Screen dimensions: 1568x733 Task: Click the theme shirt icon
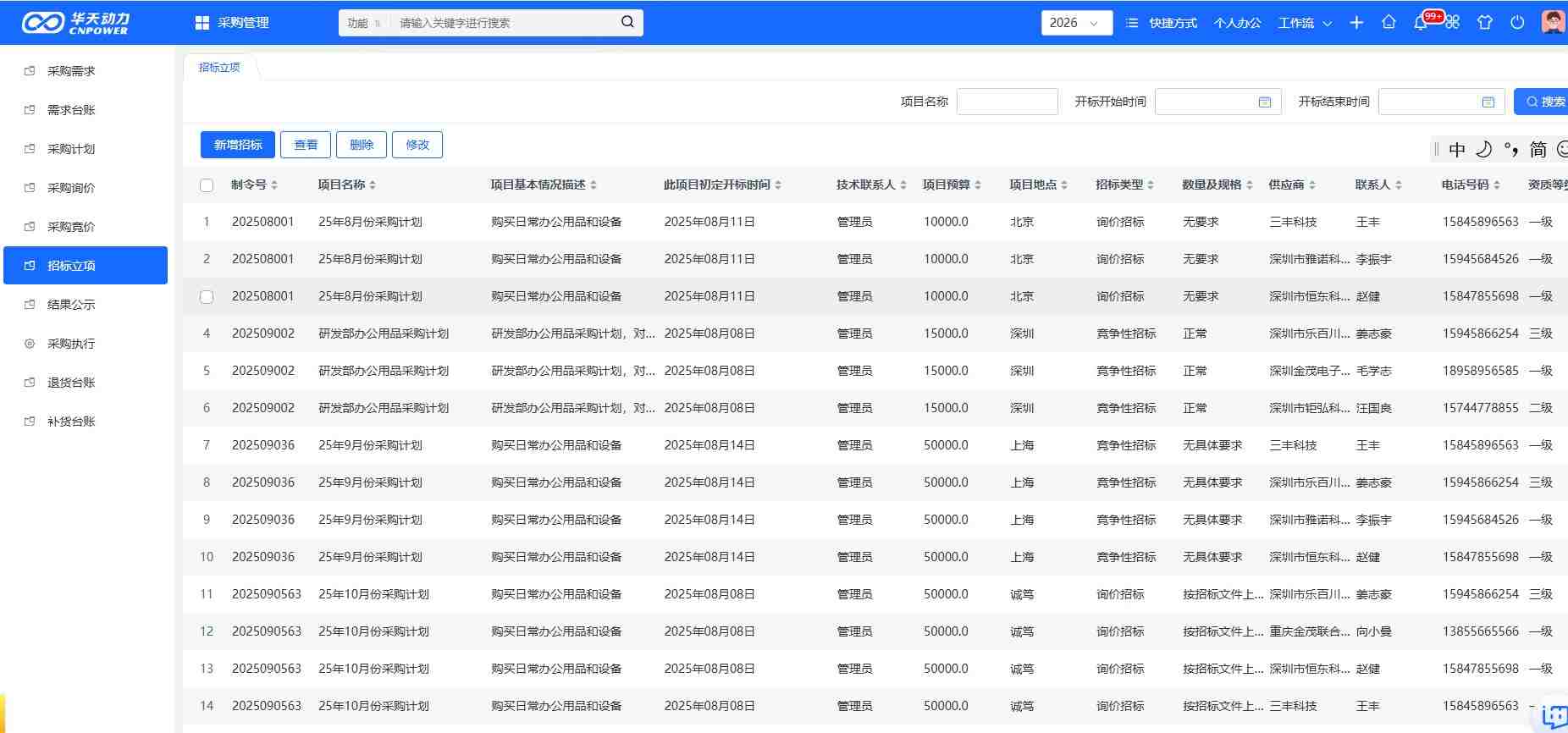[x=1484, y=23]
